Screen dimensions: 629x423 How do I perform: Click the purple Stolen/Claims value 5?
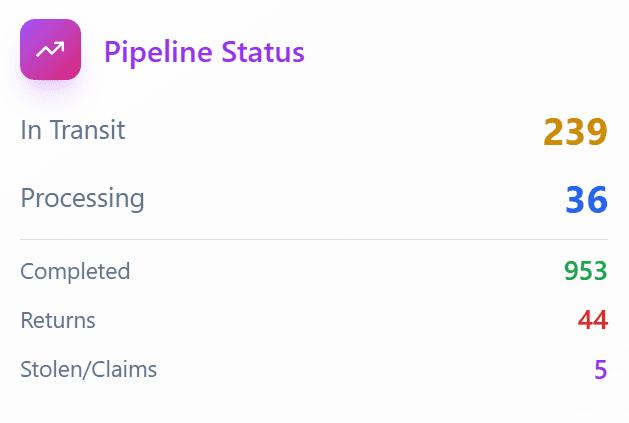point(600,370)
